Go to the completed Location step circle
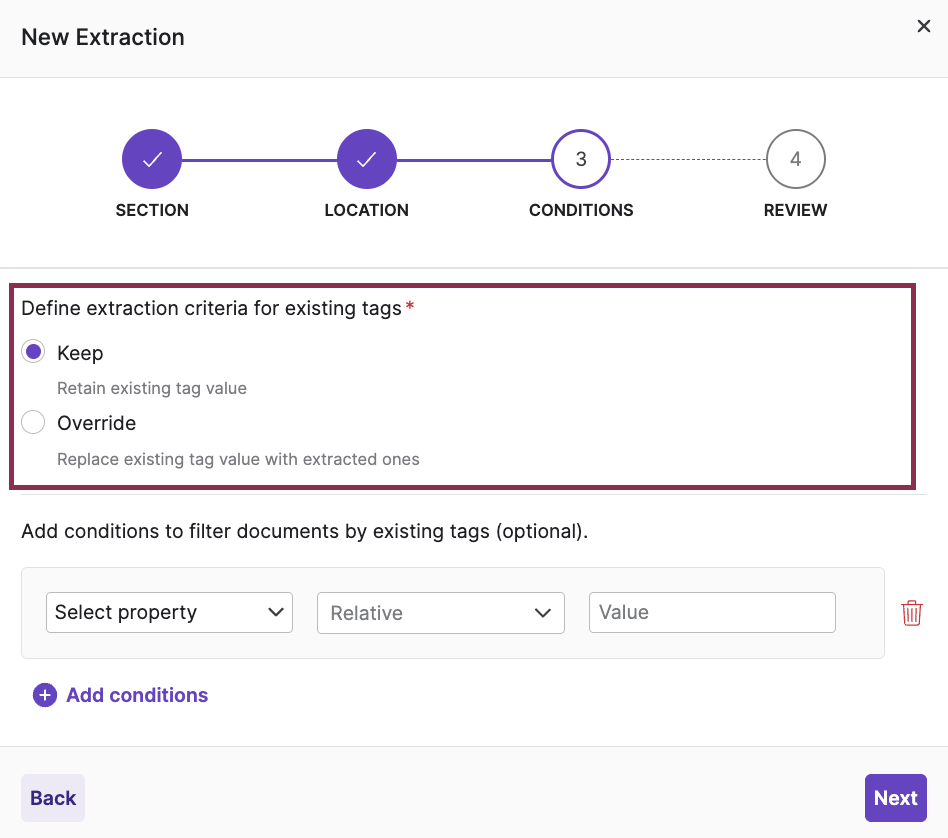The image size is (948, 838). pos(366,159)
